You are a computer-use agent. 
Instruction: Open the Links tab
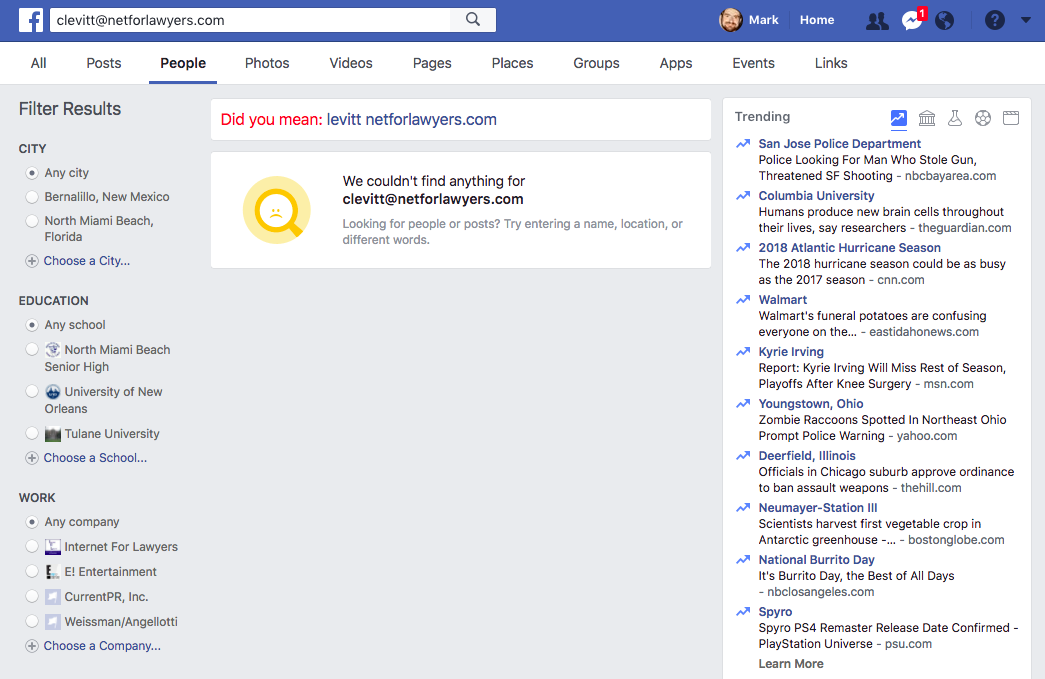(830, 63)
